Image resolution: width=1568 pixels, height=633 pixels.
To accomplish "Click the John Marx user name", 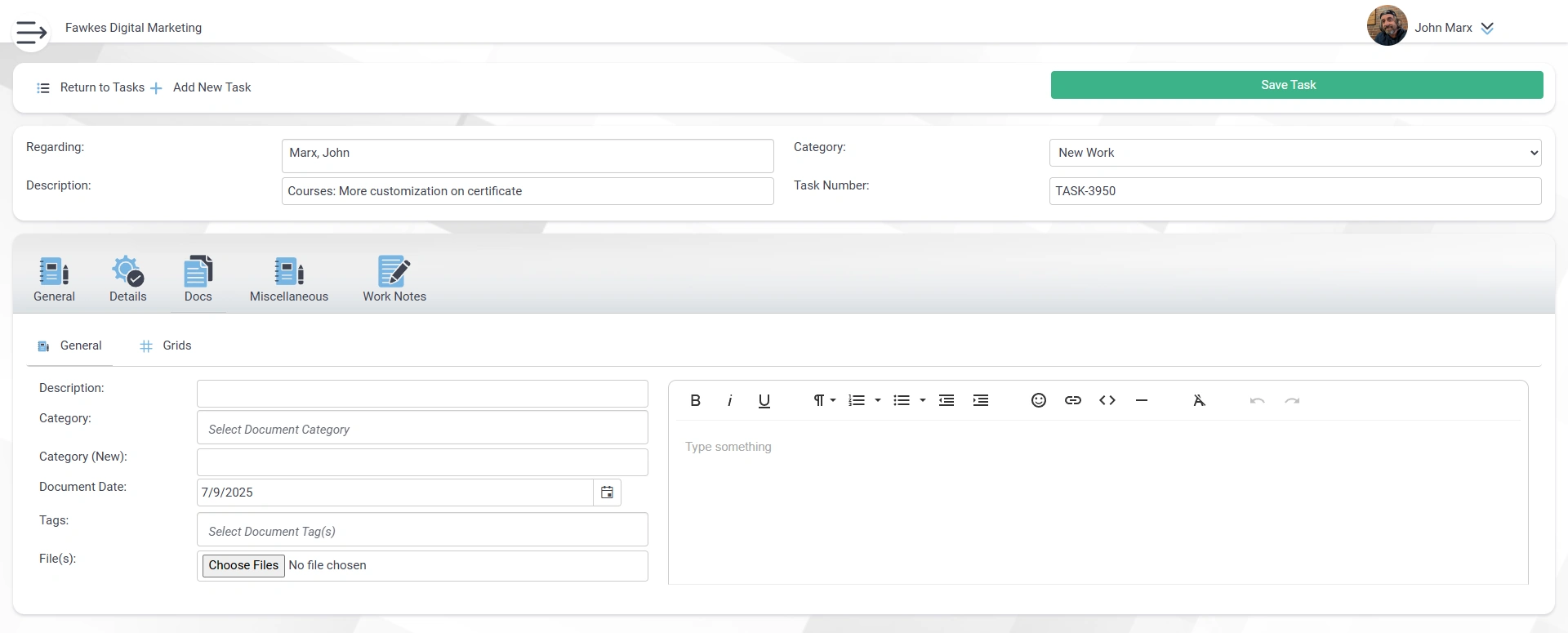I will click(x=1443, y=28).
